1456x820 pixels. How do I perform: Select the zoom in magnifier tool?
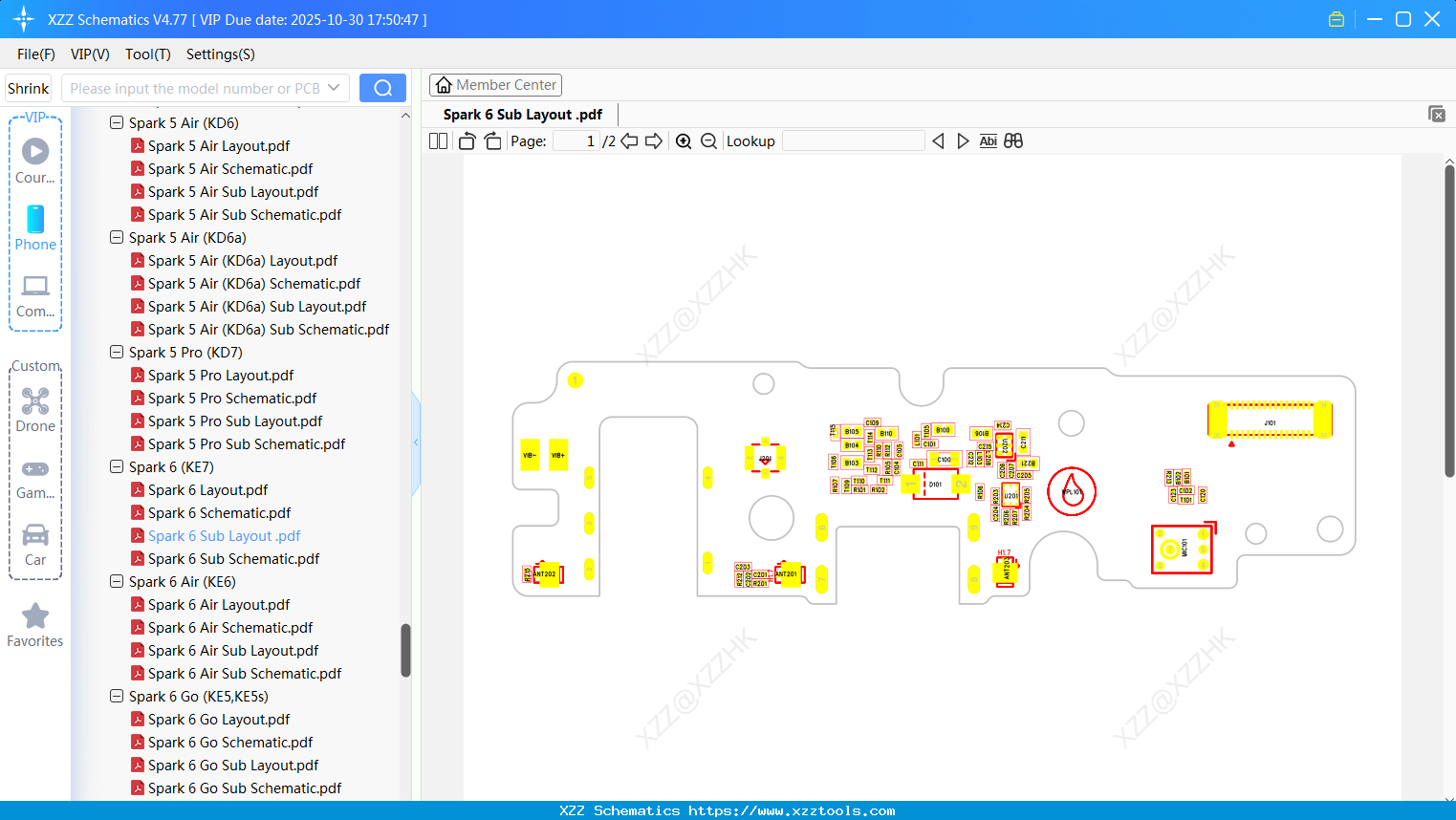684,140
